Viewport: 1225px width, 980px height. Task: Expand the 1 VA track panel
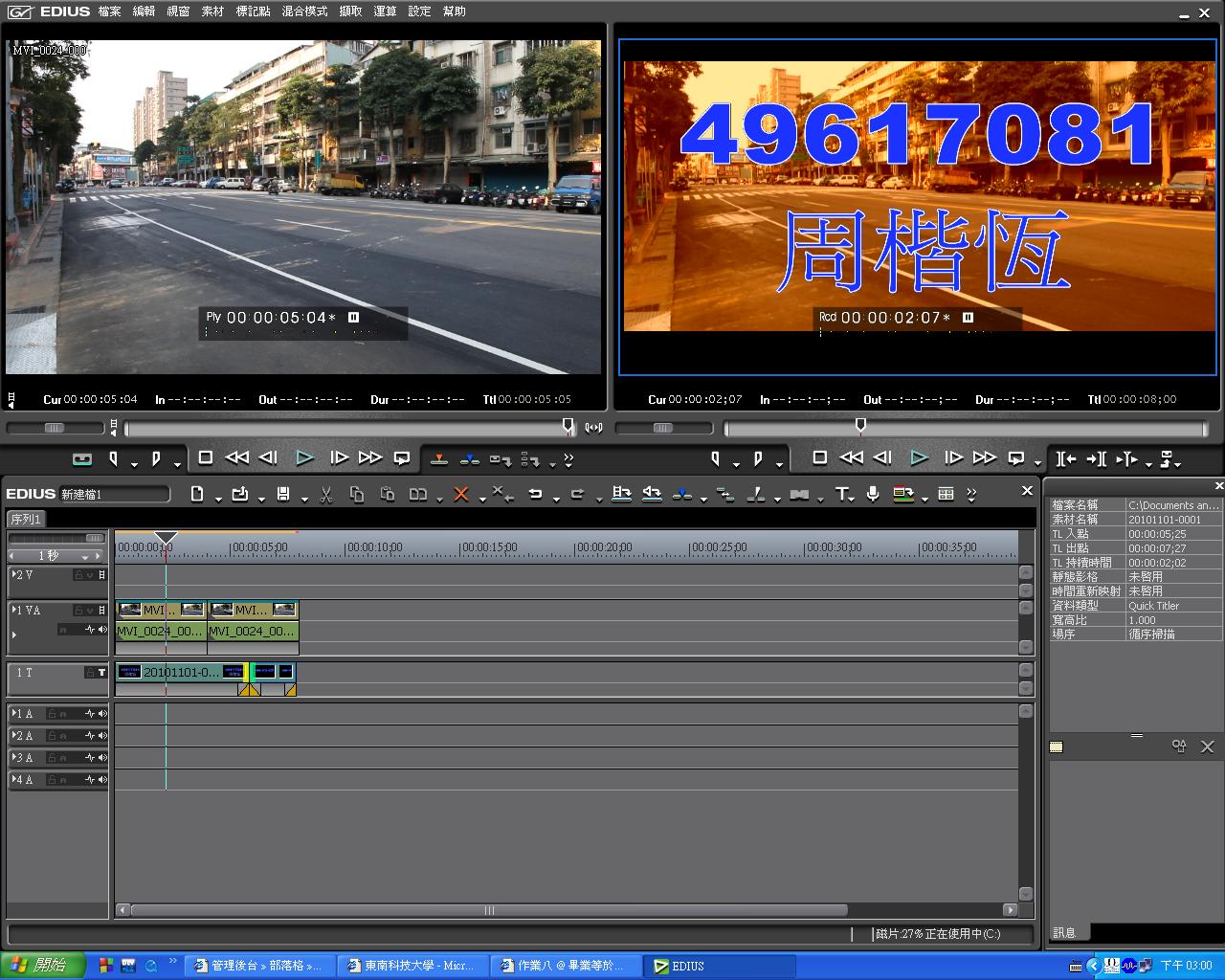coord(13,610)
